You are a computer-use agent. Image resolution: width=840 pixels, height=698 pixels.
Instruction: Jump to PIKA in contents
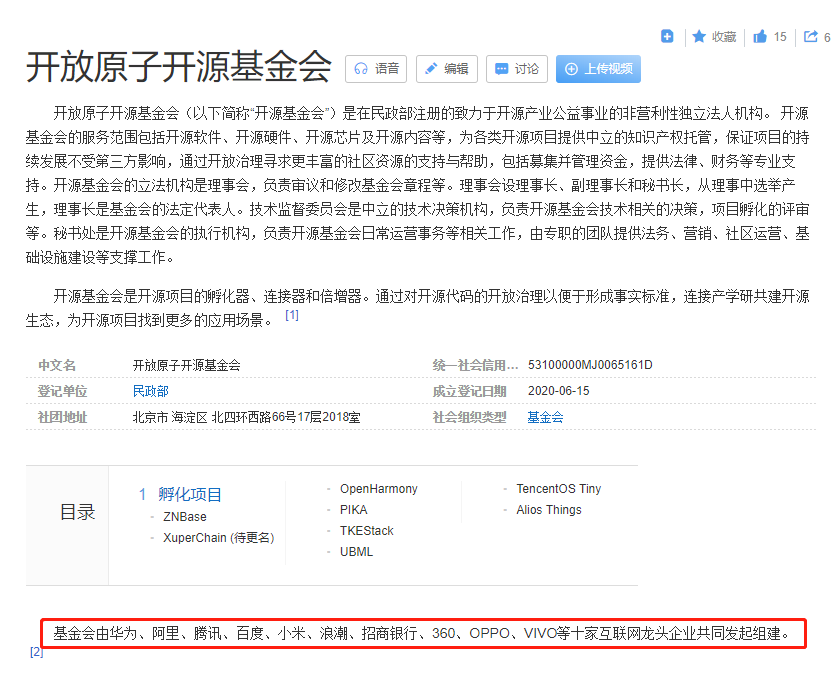point(354,509)
